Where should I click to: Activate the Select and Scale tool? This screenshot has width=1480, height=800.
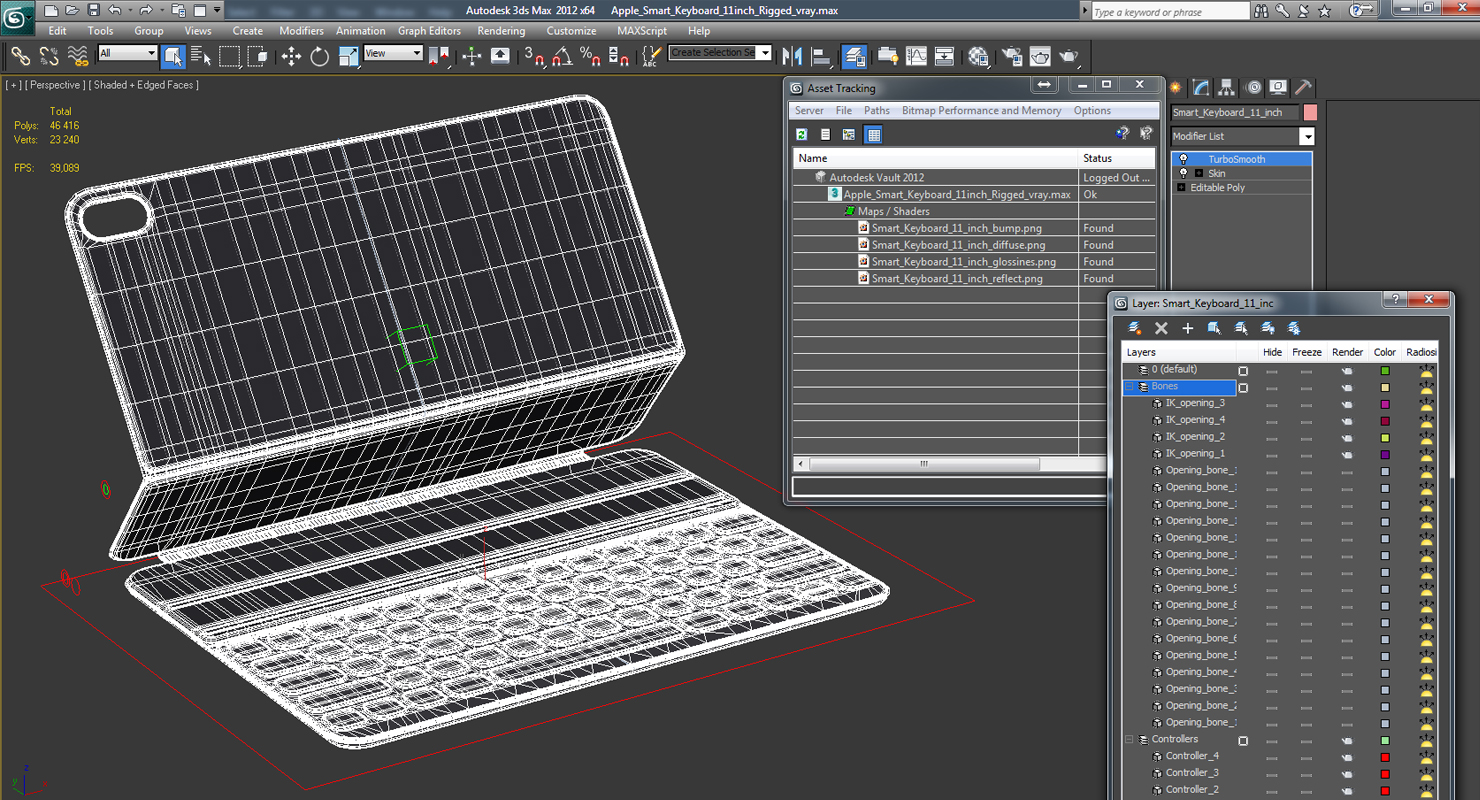[x=348, y=56]
